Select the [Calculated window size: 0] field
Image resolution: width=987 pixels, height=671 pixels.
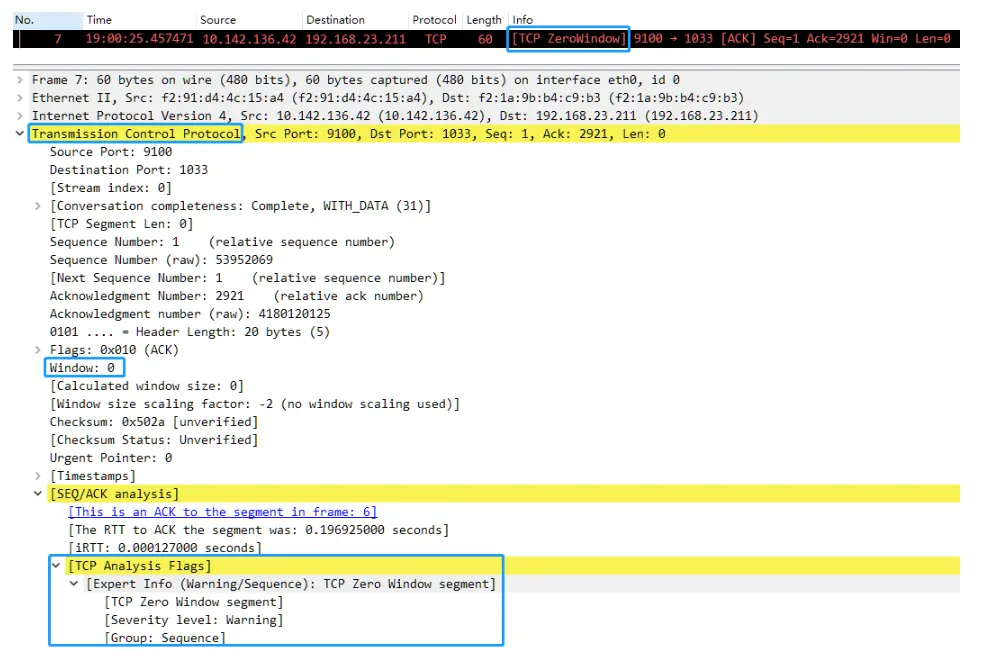147,386
